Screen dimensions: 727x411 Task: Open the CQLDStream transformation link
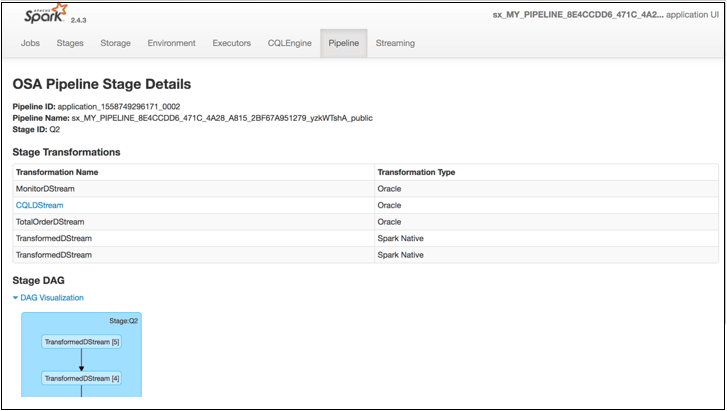point(39,205)
